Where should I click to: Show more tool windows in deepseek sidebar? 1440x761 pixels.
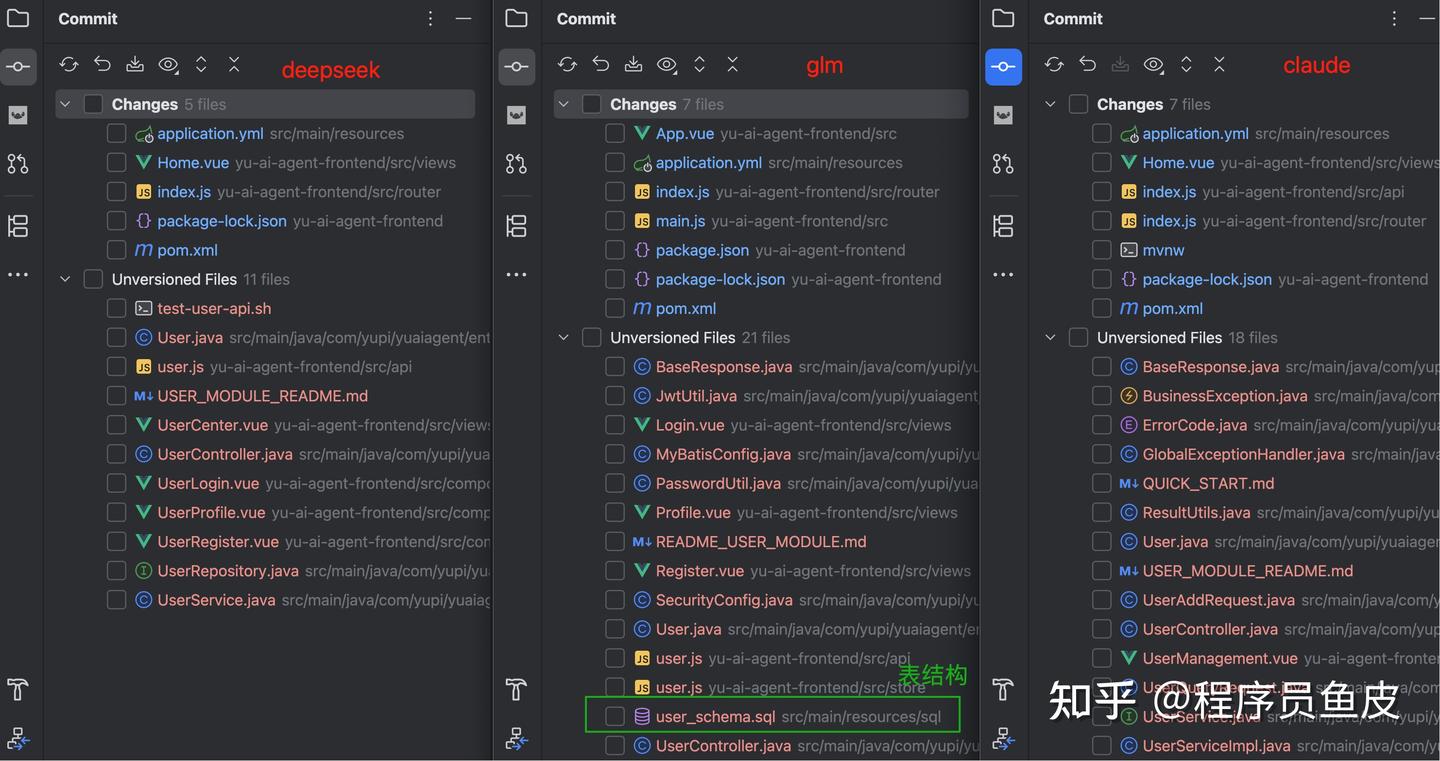pyautogui.click(x=18, y=275)
